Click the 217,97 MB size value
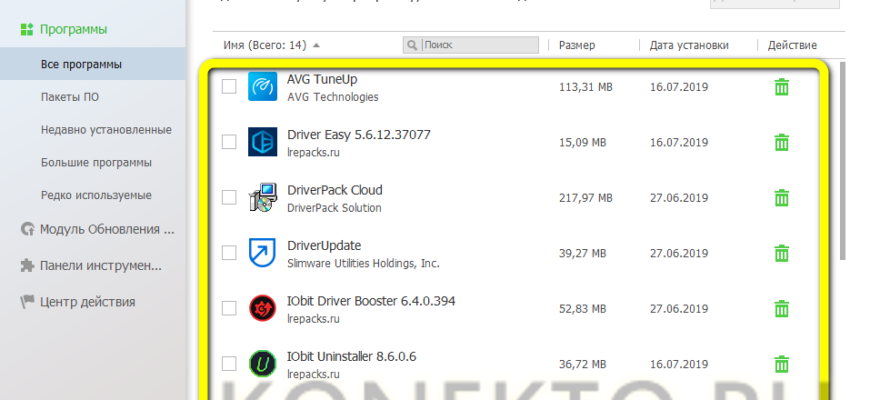This screenshot has height=400, width=870. pos(585,198)
